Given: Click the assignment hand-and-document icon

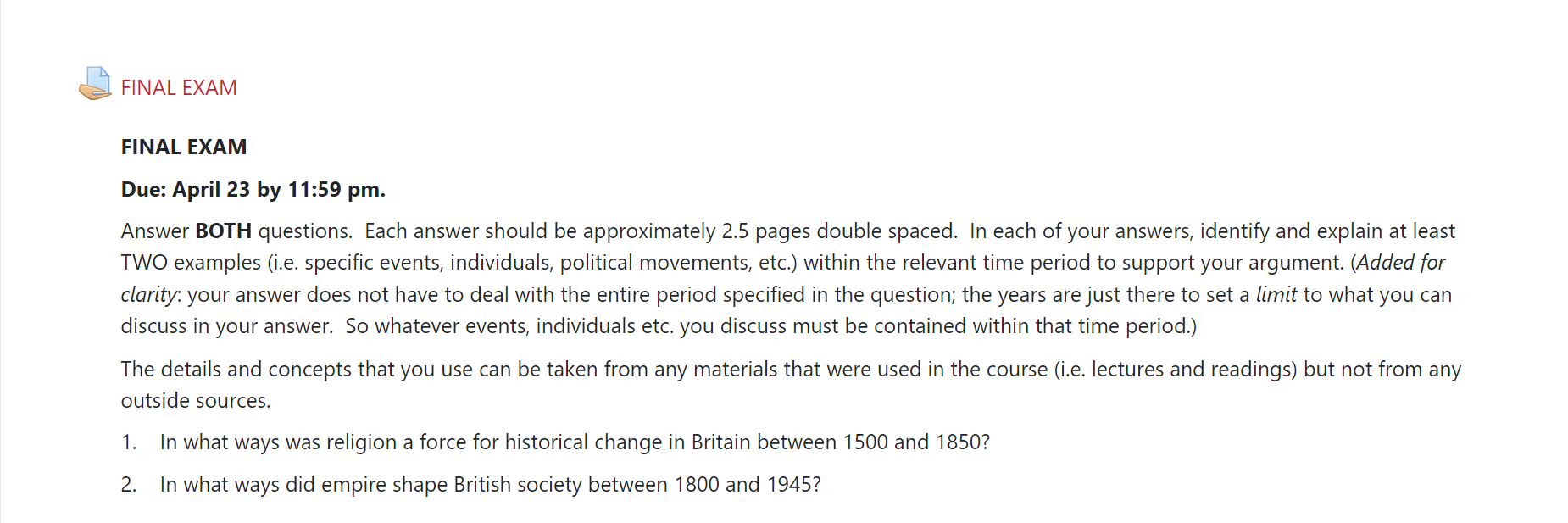Looking at the screenshot, I should pos(95,84).
